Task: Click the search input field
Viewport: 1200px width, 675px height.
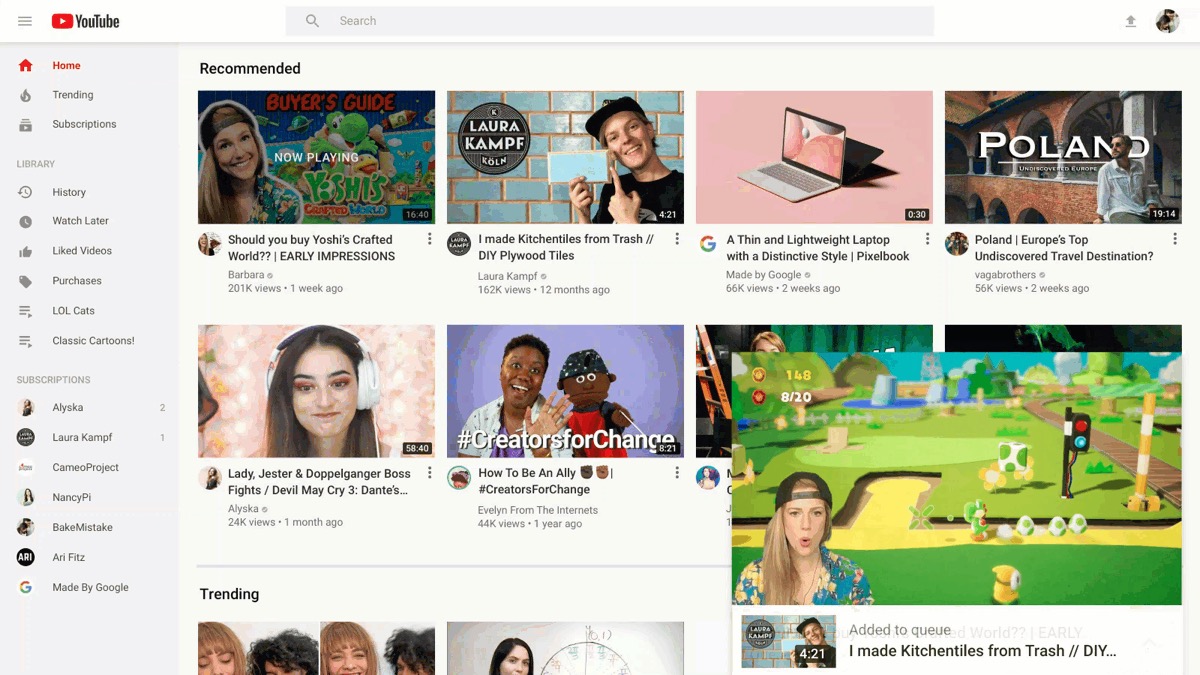Action: point(610,21)
